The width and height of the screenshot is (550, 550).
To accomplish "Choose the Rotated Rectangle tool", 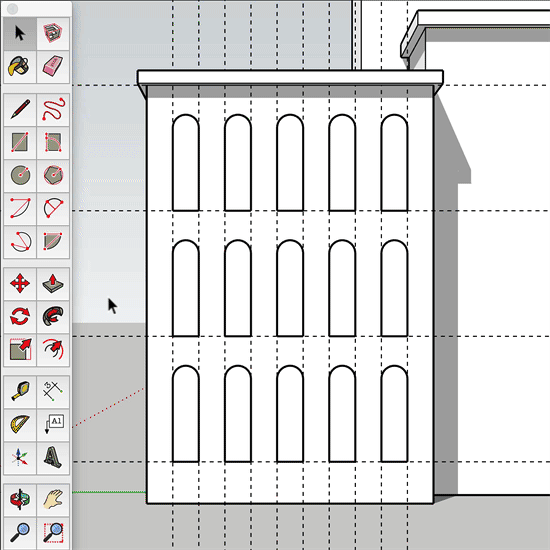I will coord(53,142).
